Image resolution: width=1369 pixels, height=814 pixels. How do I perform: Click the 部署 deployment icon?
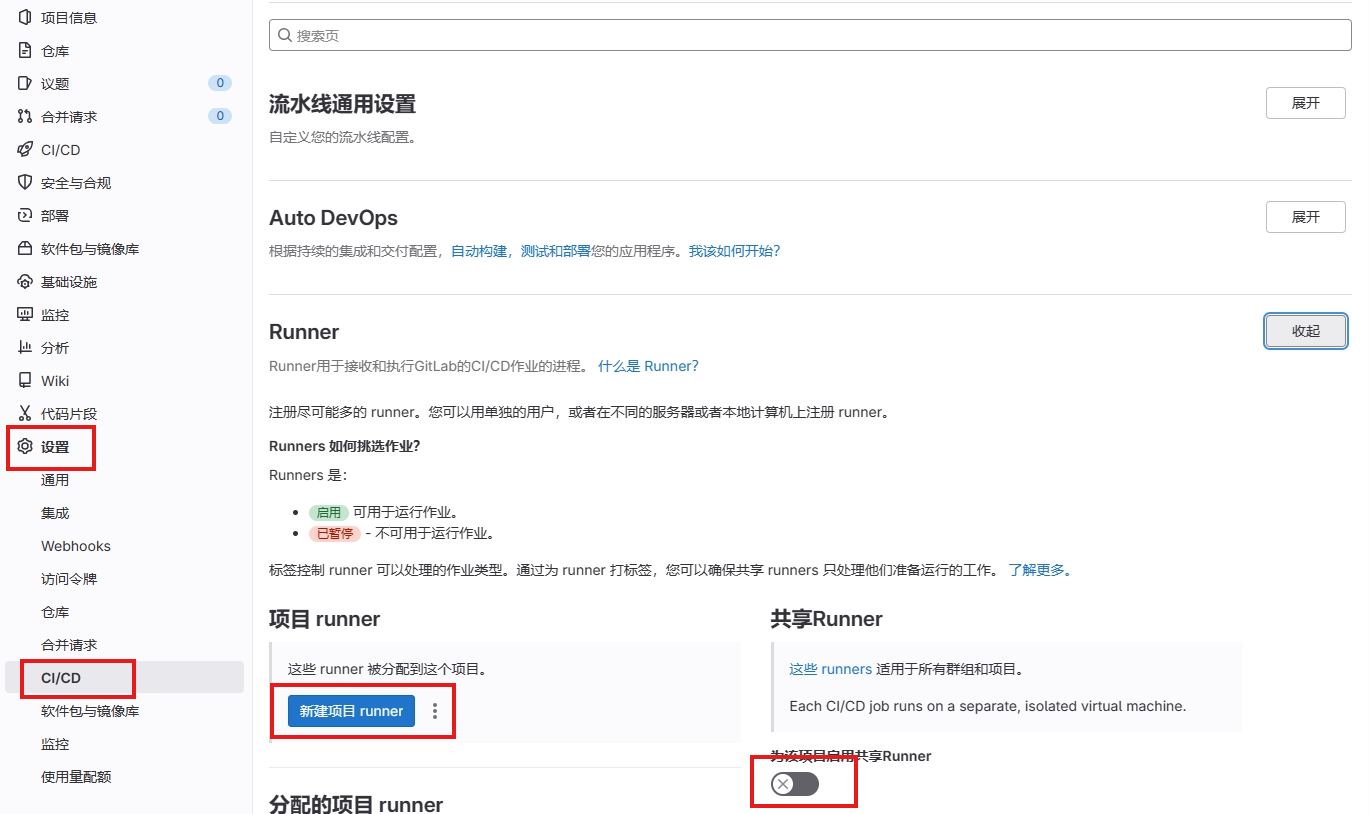click(x=25, y=216)
